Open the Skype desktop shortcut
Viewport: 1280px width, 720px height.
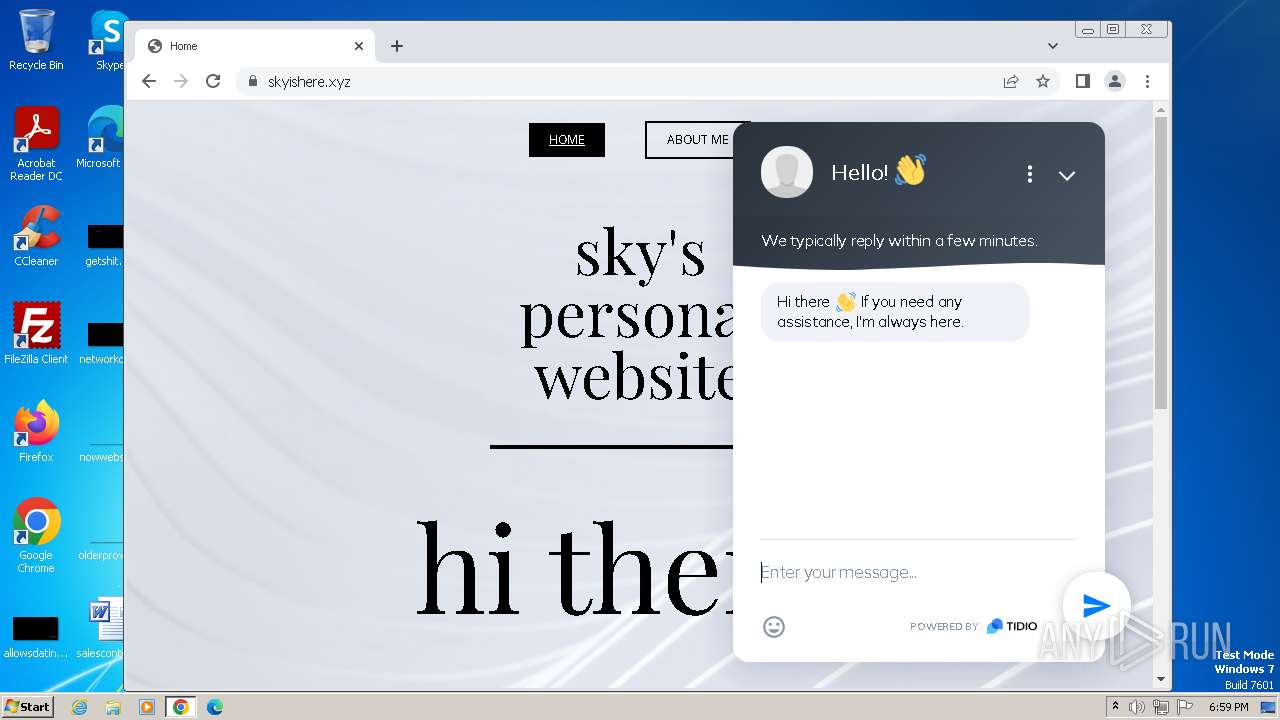108,41
